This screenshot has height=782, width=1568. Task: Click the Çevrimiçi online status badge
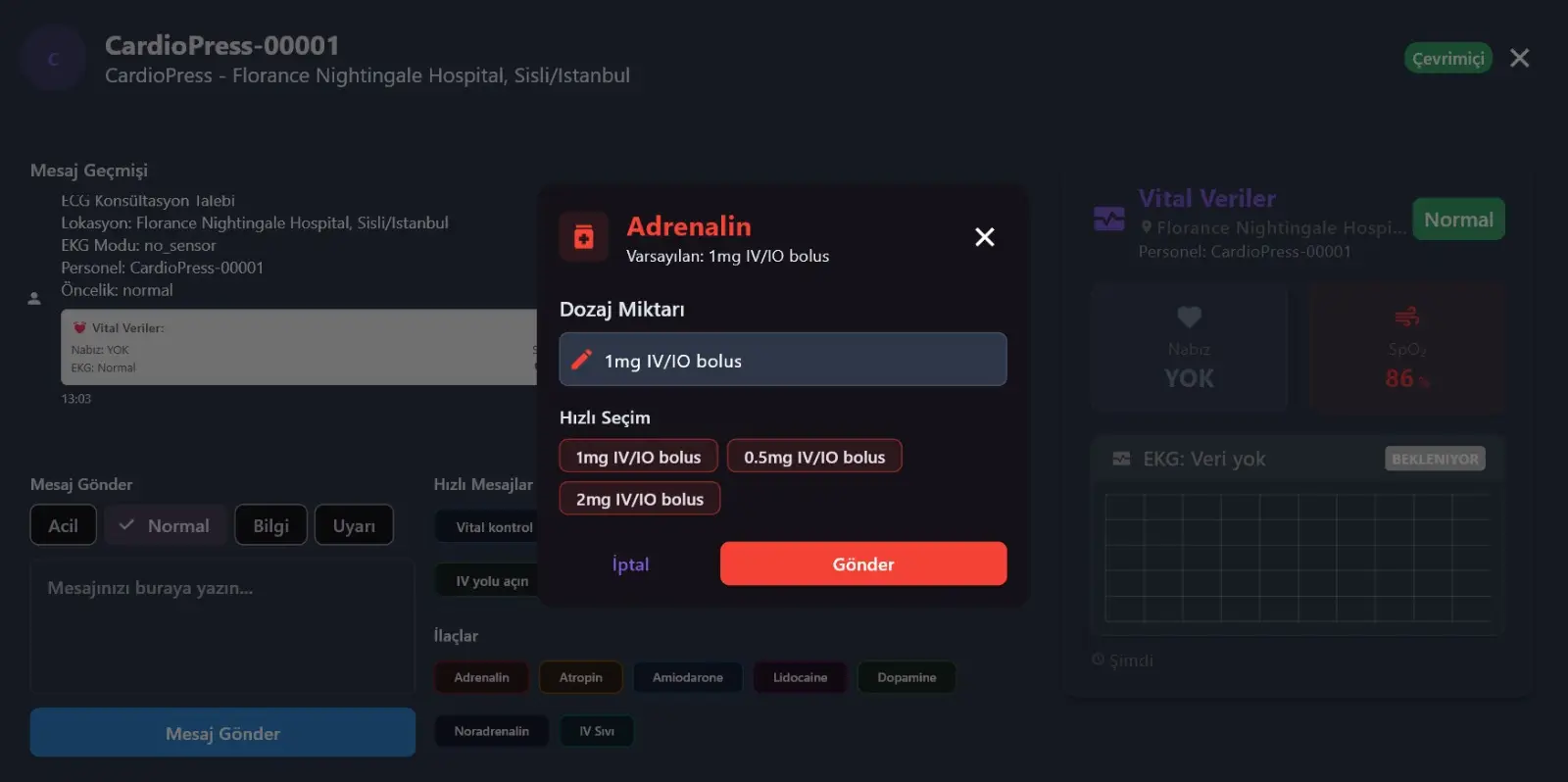coord(1447,58)
